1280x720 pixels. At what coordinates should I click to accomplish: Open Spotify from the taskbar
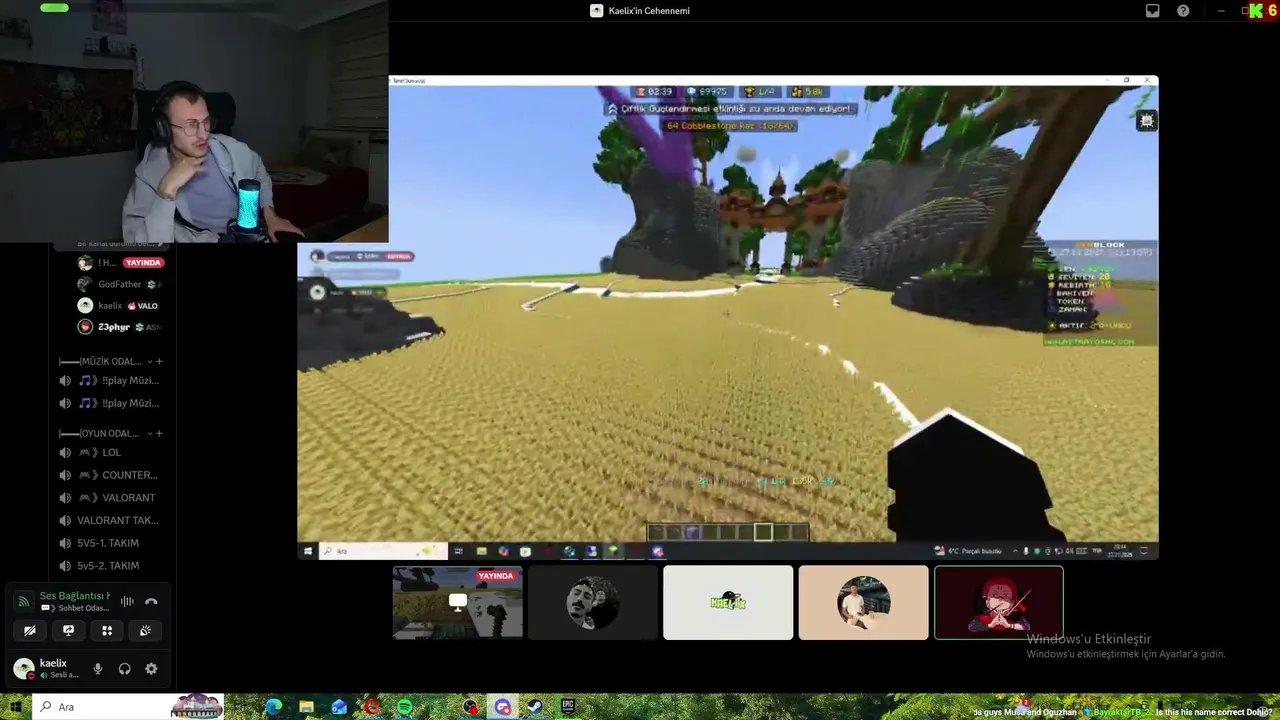(404, 707)
